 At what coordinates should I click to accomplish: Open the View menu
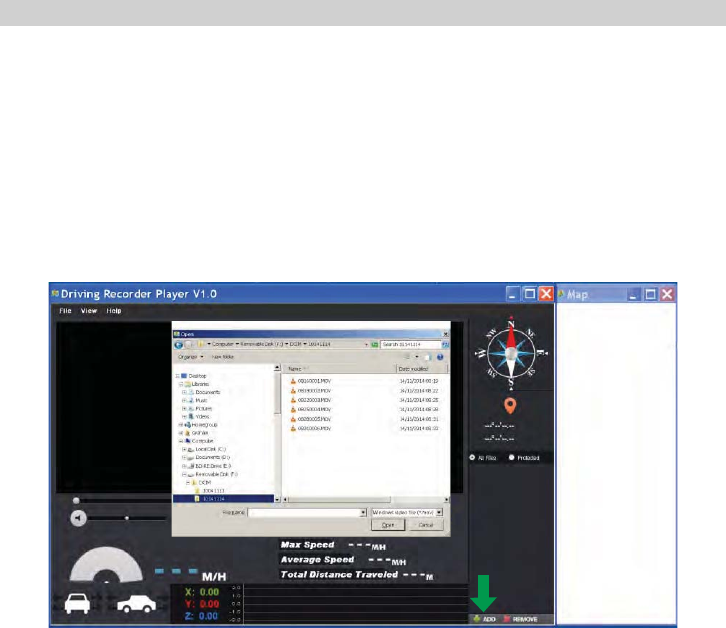point(89,311)
